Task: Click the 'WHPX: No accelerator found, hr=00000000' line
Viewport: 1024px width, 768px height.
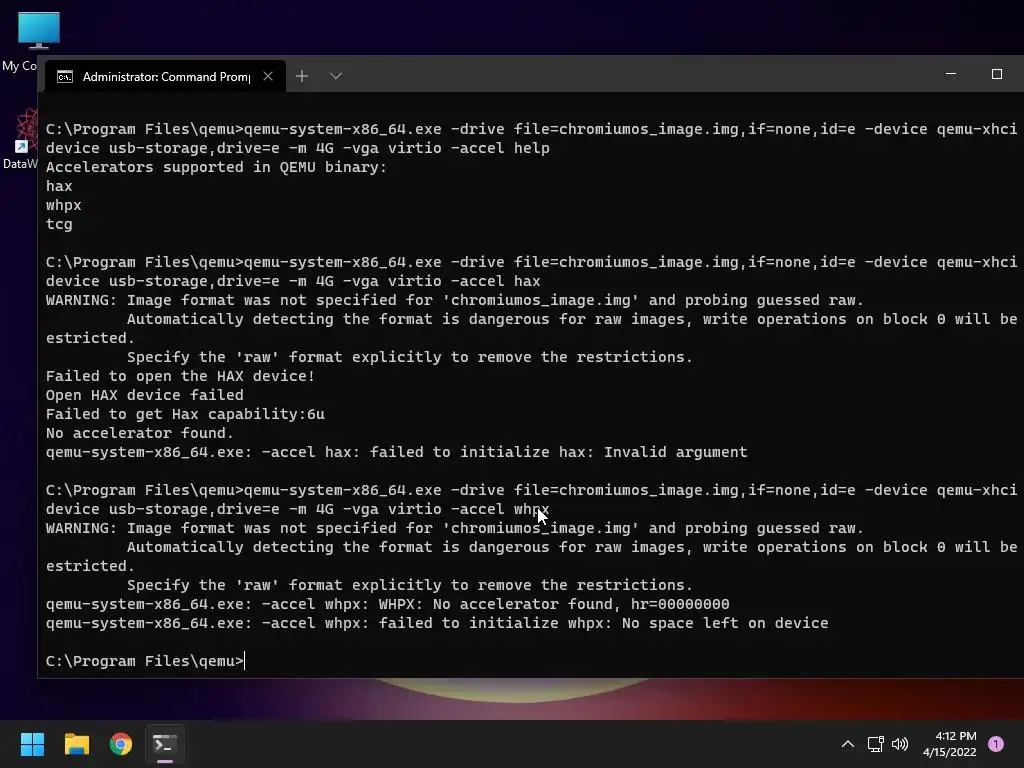Action: click(x=387, y=604)
